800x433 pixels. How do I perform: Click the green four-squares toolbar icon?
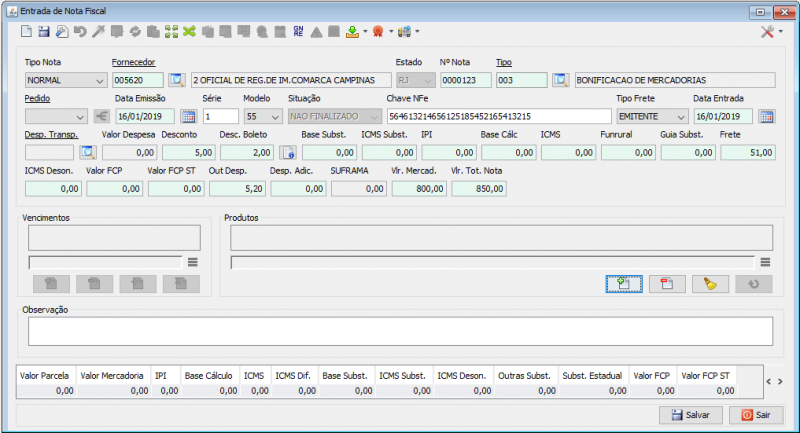[171, 32]
